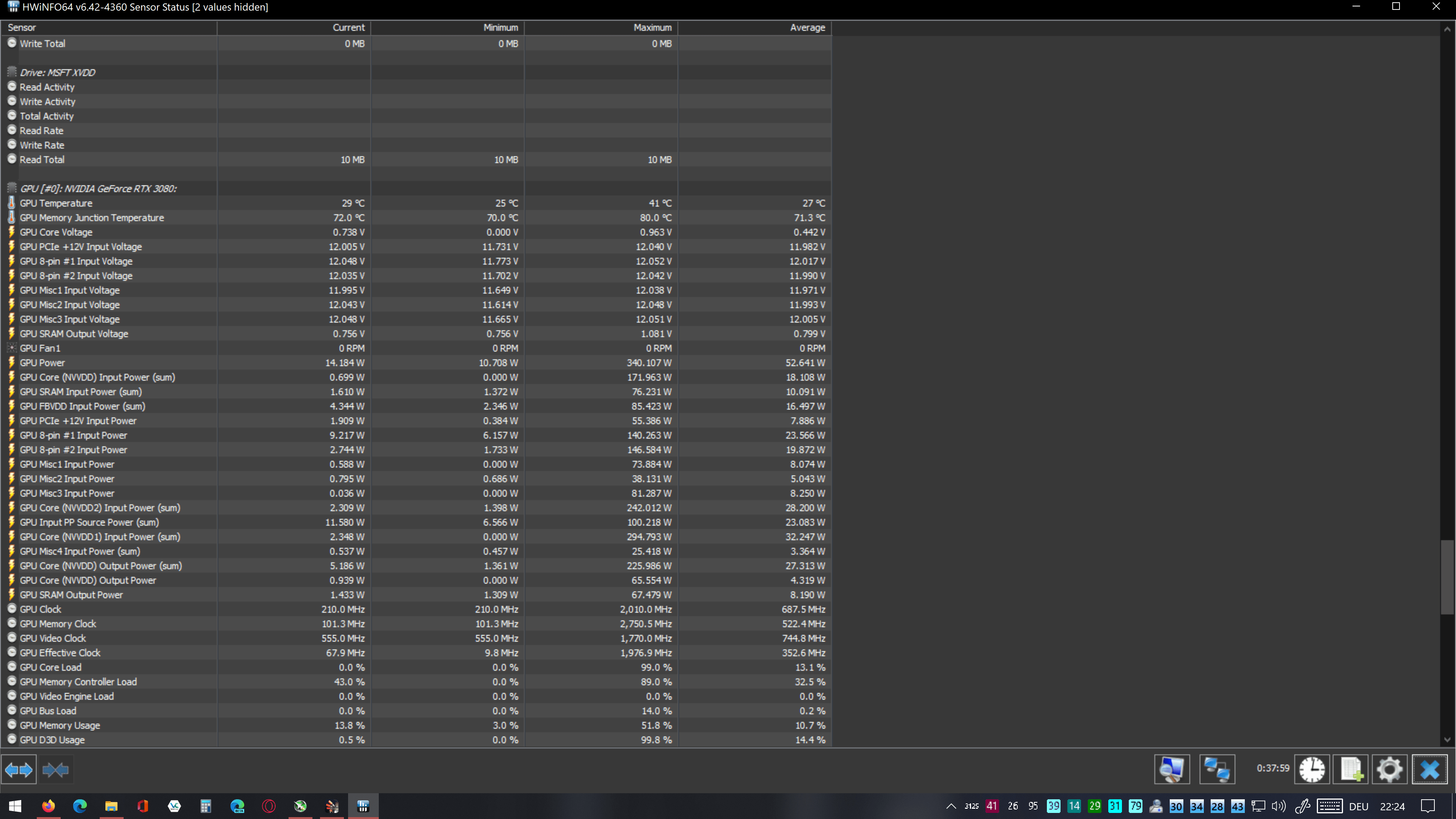Click the DEU language indicator

[1358, 806]
